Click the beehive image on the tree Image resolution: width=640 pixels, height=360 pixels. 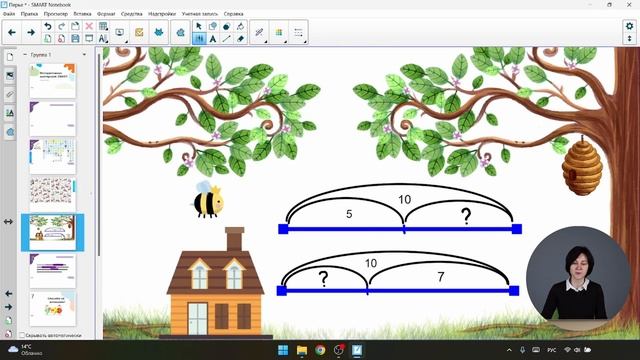[x=582, y=167]
